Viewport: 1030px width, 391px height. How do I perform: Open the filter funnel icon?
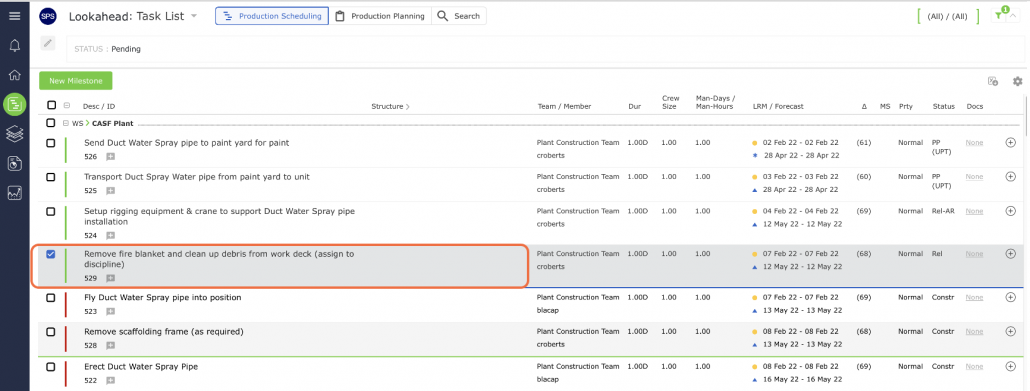coord(998,16)
